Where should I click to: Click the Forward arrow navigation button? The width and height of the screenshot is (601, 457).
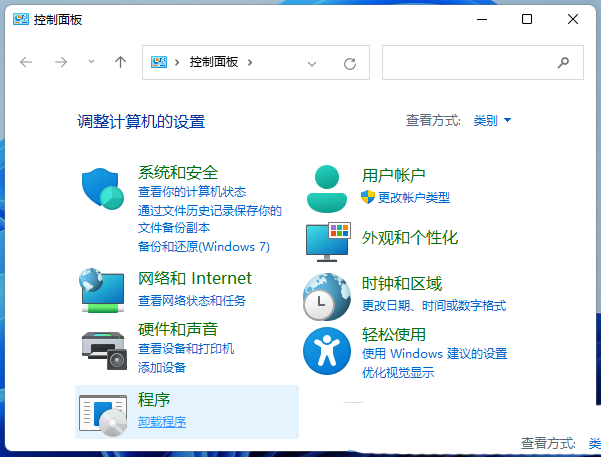pyautogui.click(x=61, y=62)
